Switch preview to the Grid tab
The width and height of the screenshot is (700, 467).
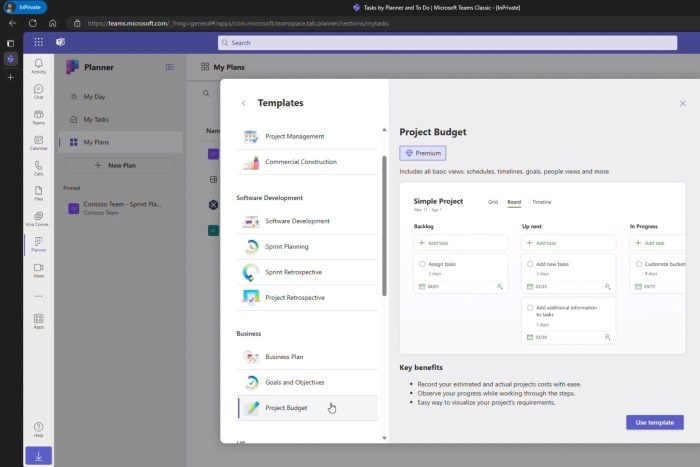pyautogui.click(x=493, y=202)
